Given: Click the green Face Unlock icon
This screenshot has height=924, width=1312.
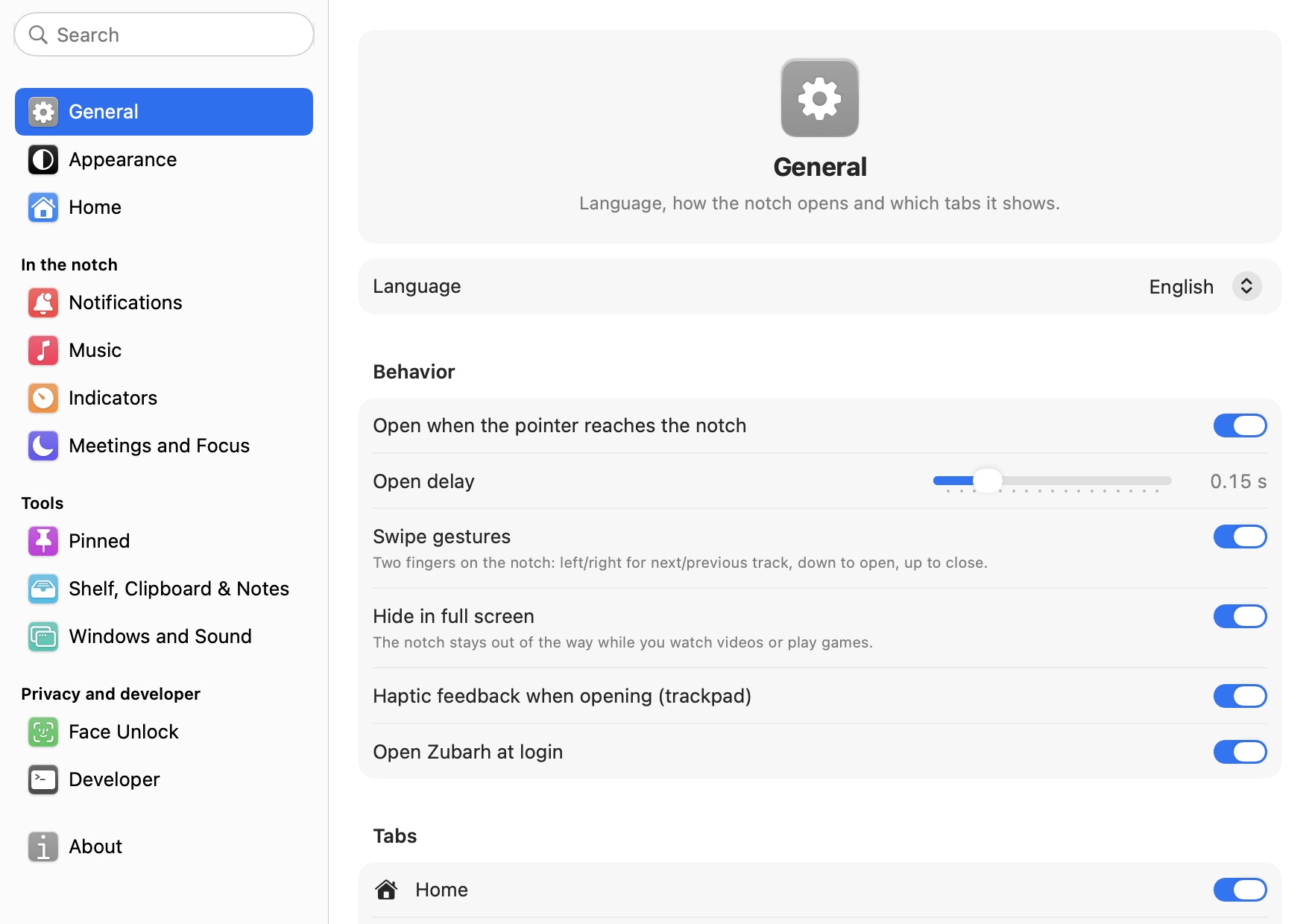Looking at the screenshot, I should [x=43, y=732].
